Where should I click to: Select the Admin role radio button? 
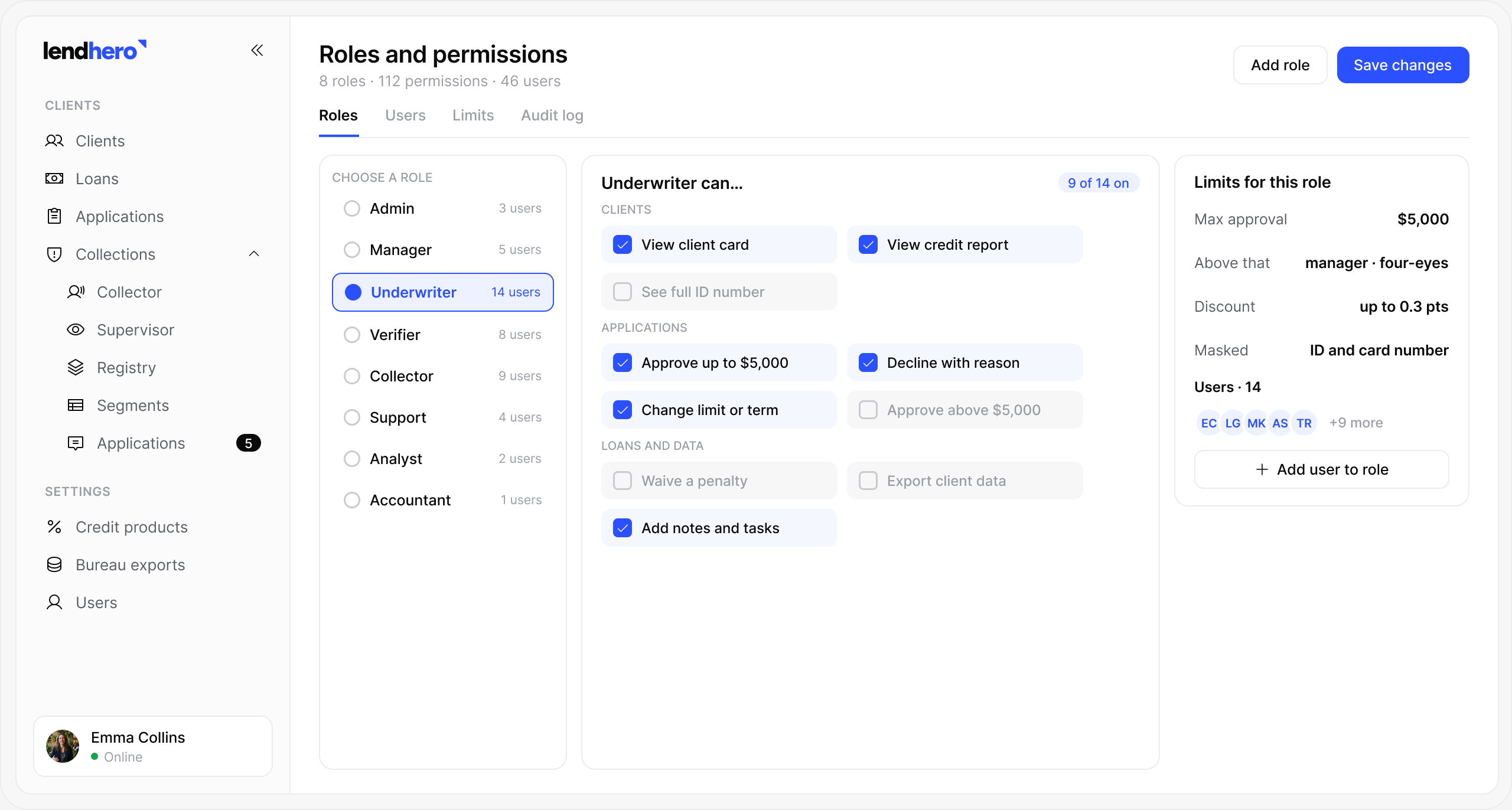coord(352,208)
